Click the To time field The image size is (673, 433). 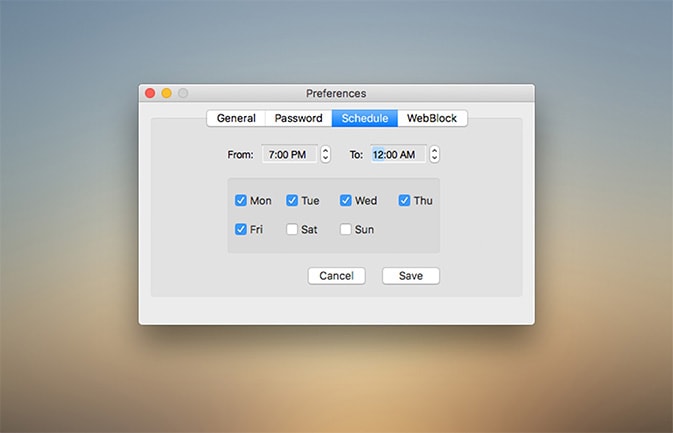398,154
